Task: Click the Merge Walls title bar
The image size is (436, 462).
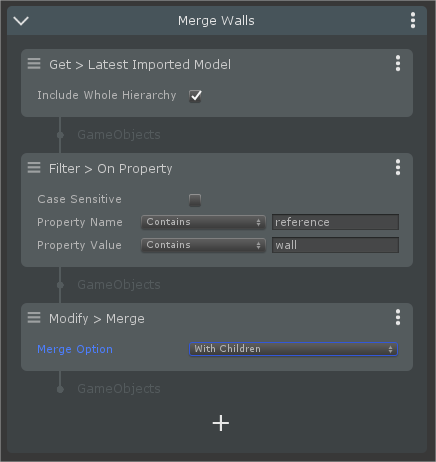Action: [217, 21]
